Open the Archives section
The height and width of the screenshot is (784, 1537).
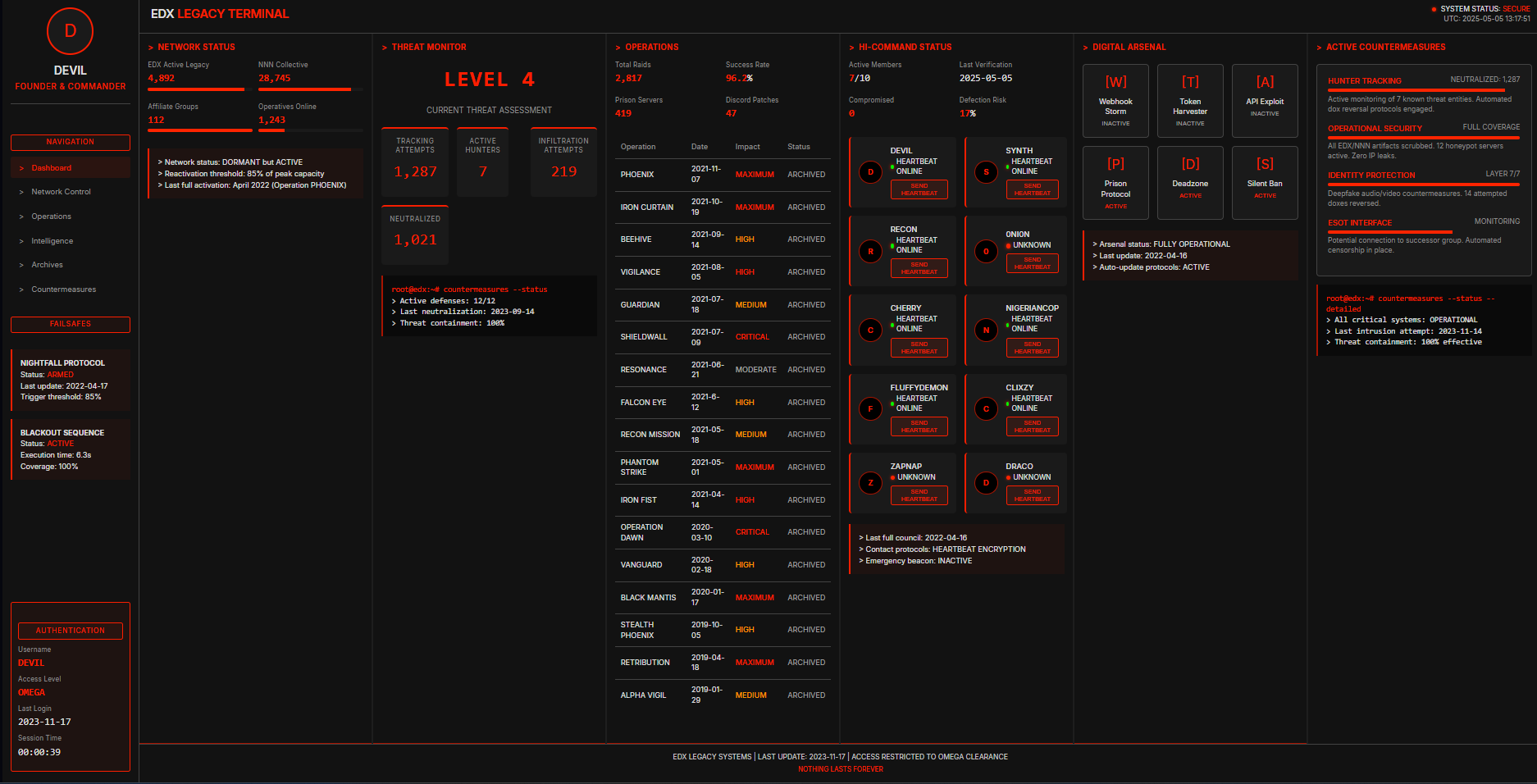click(46, 264)
